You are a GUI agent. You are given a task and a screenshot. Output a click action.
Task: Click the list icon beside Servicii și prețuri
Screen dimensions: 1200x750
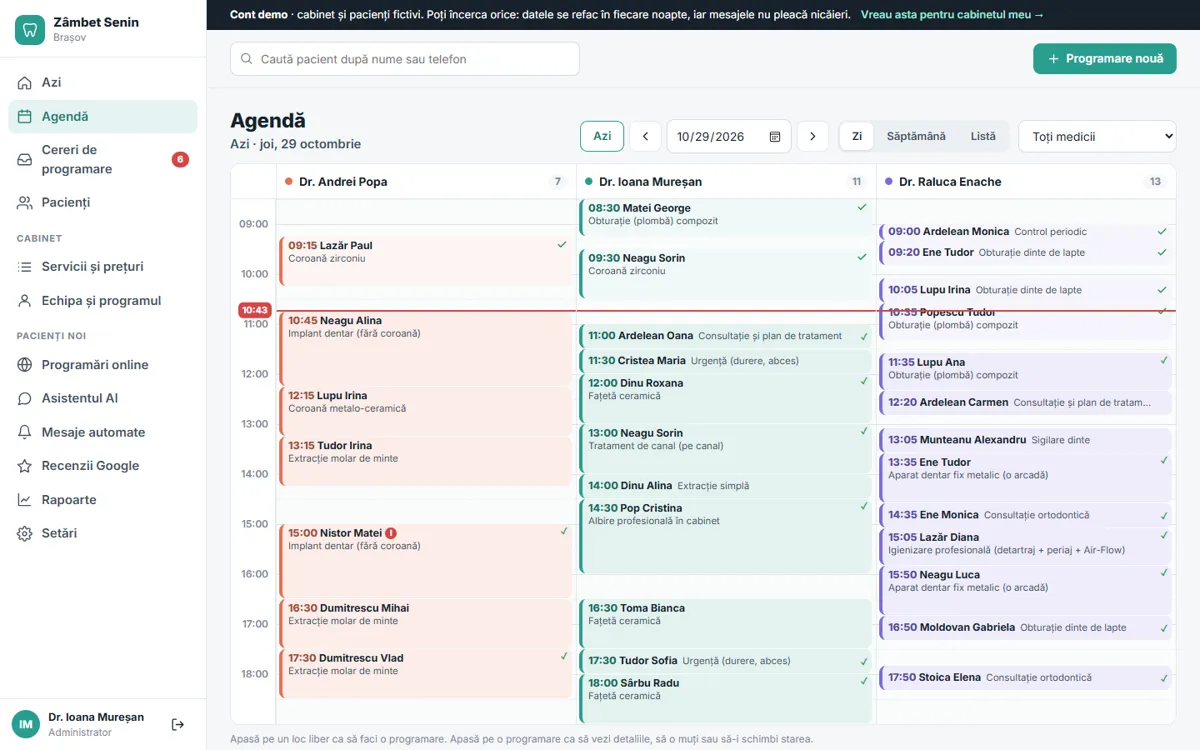(25, 267)
